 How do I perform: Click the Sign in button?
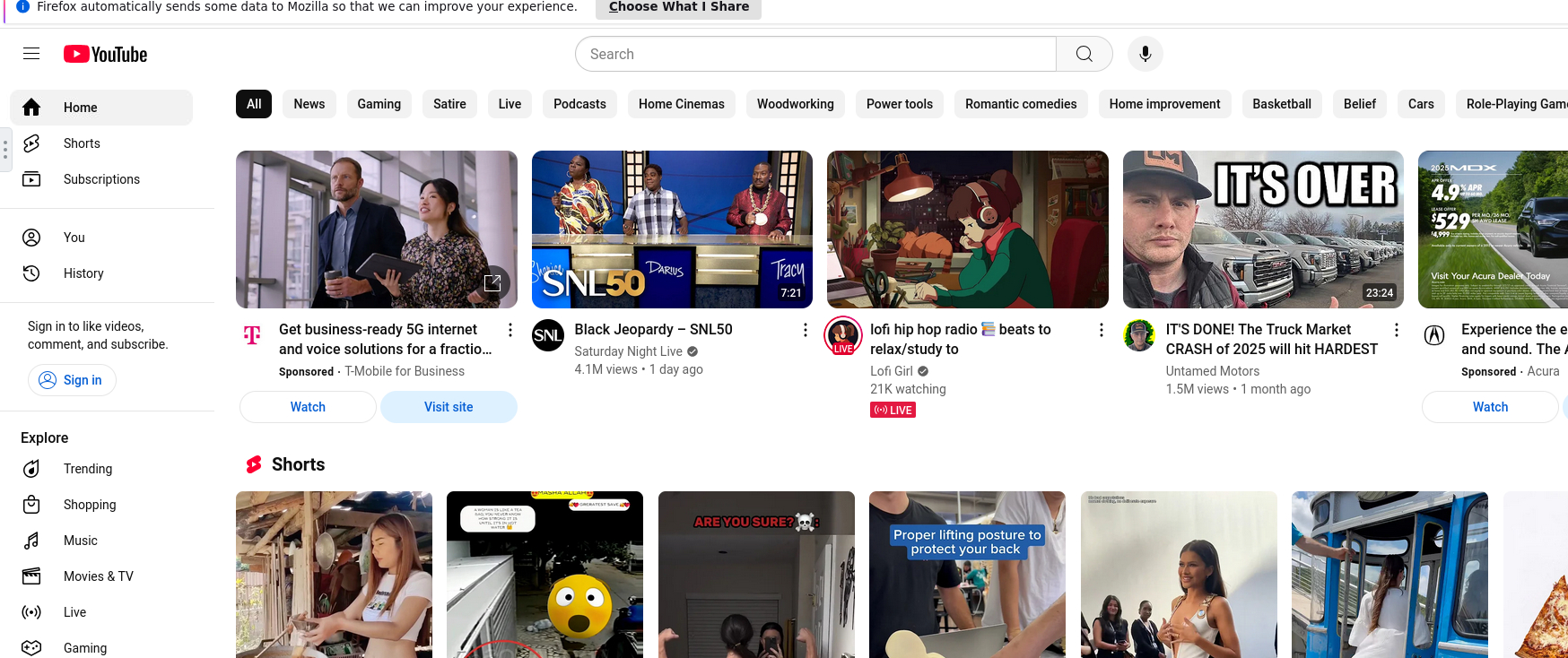(72, 380)
